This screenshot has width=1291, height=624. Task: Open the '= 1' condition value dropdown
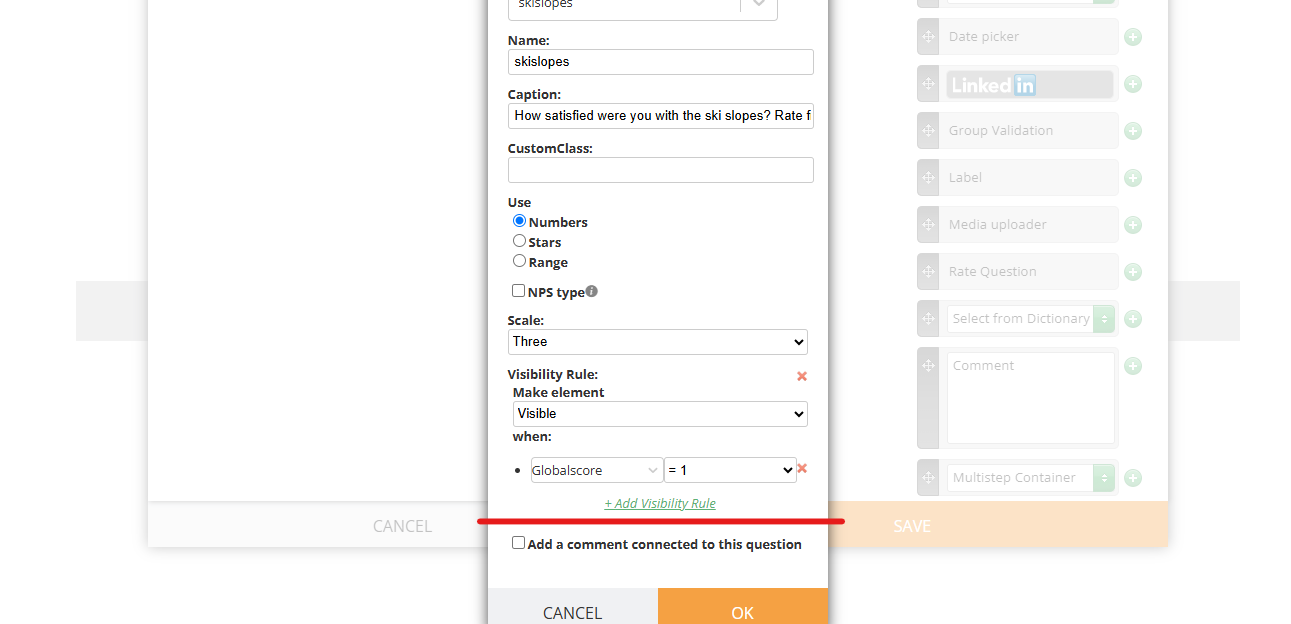[x=730, y=470]
